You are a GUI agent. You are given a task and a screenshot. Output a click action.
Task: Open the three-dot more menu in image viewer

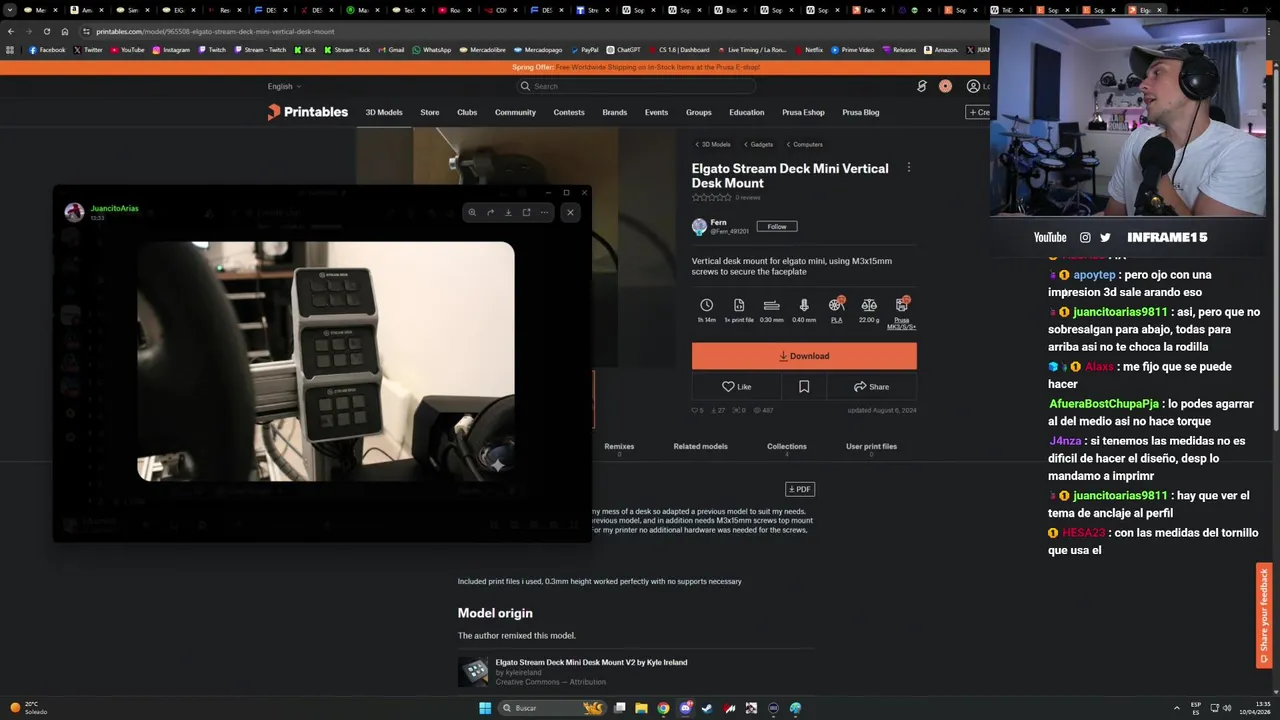coord(544,212)
